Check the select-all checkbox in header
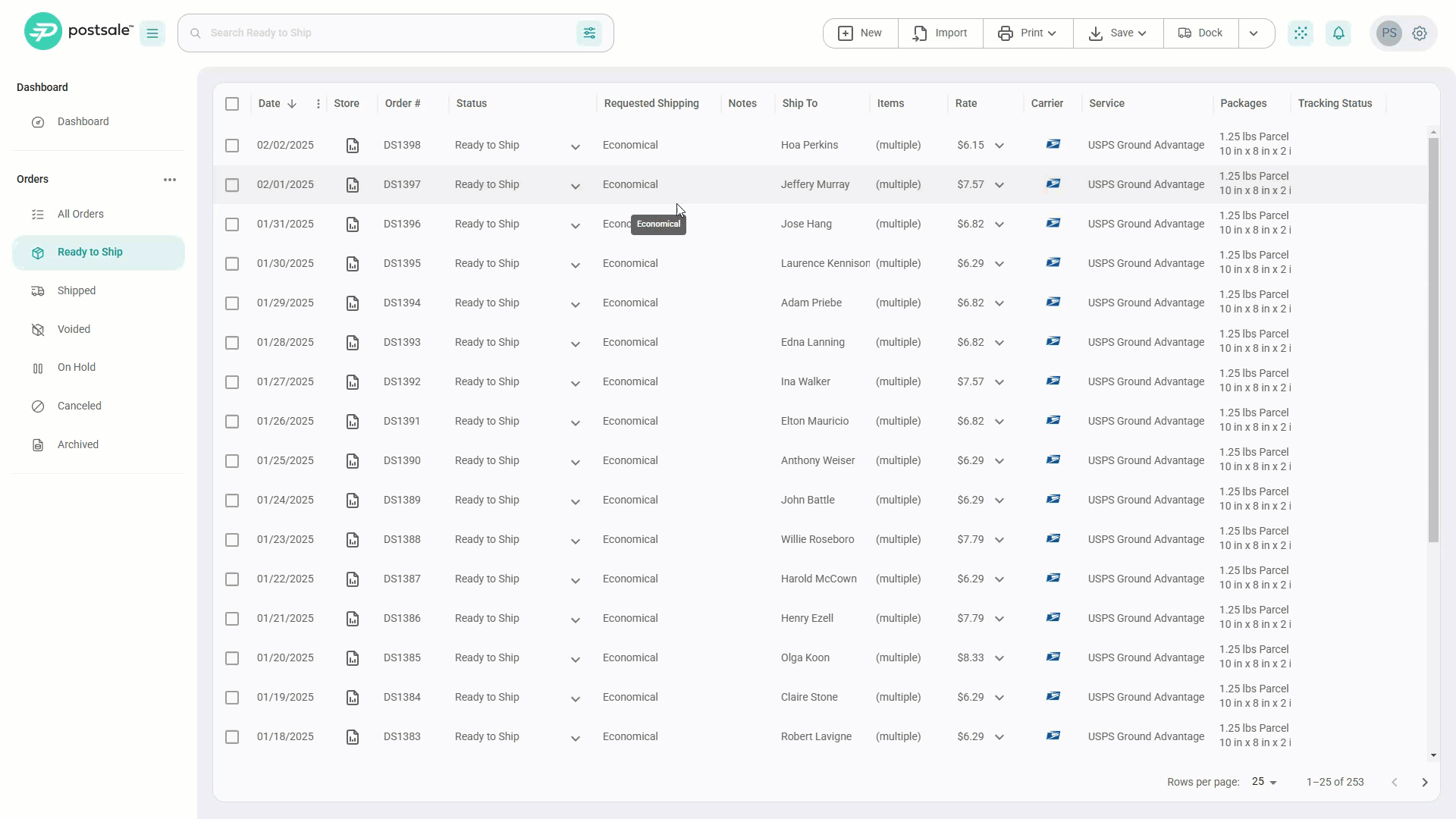 coord(232,104)
